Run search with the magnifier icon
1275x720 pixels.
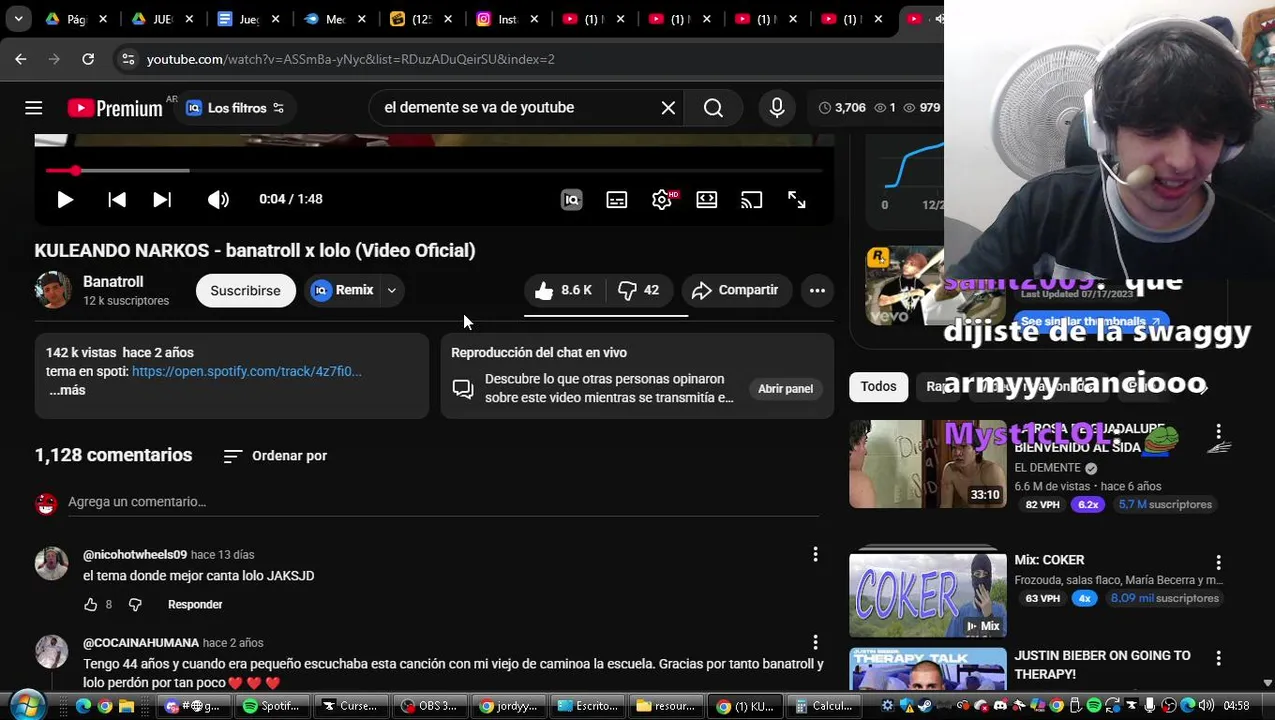click(713, 108)
